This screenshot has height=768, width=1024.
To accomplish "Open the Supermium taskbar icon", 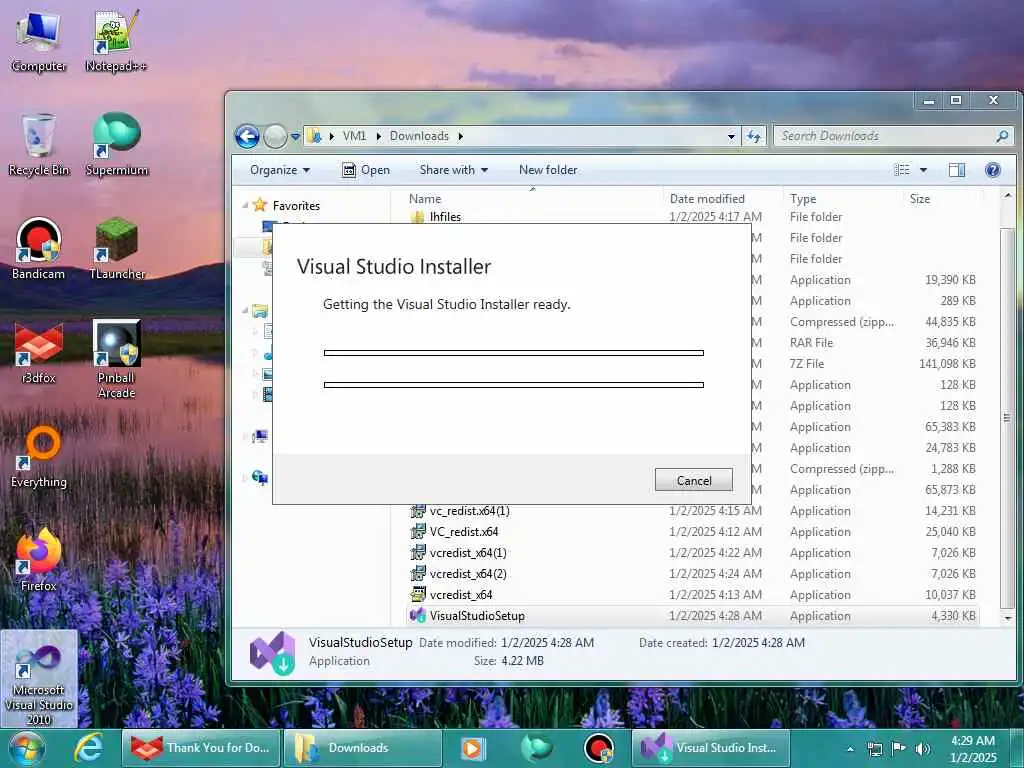I will (536, 748).
